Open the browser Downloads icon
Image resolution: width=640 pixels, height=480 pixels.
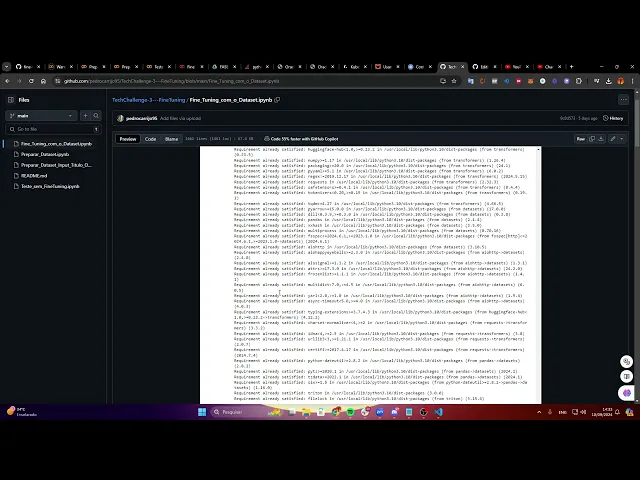pyautogui.click(x=609, y=81)
